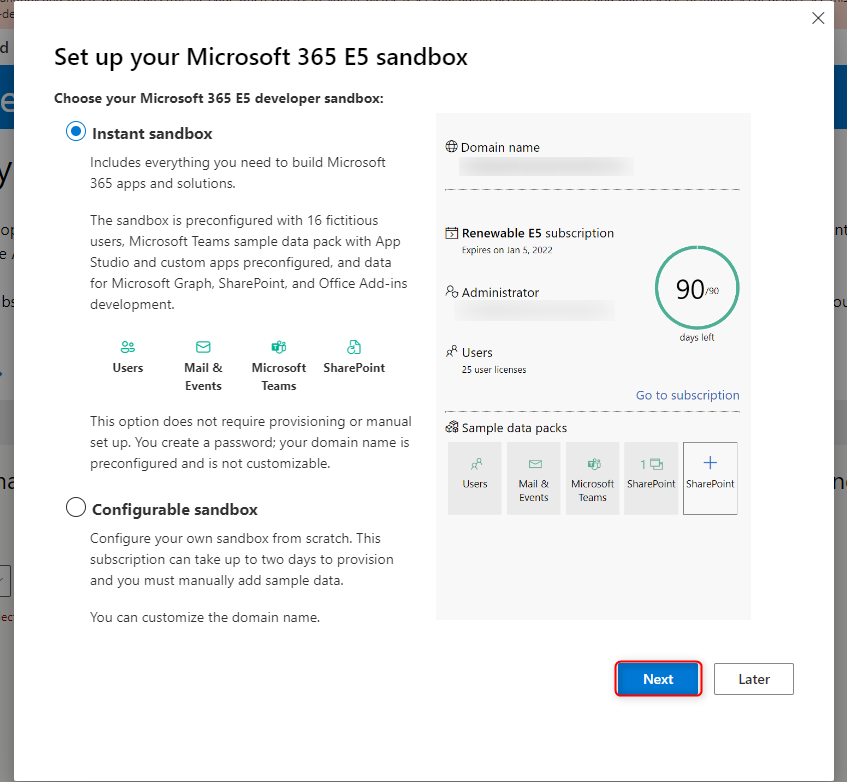Viewport: 847px width, 782px height.
Task: Click the blurred Administrator value
Action: (x=535, y=311)
